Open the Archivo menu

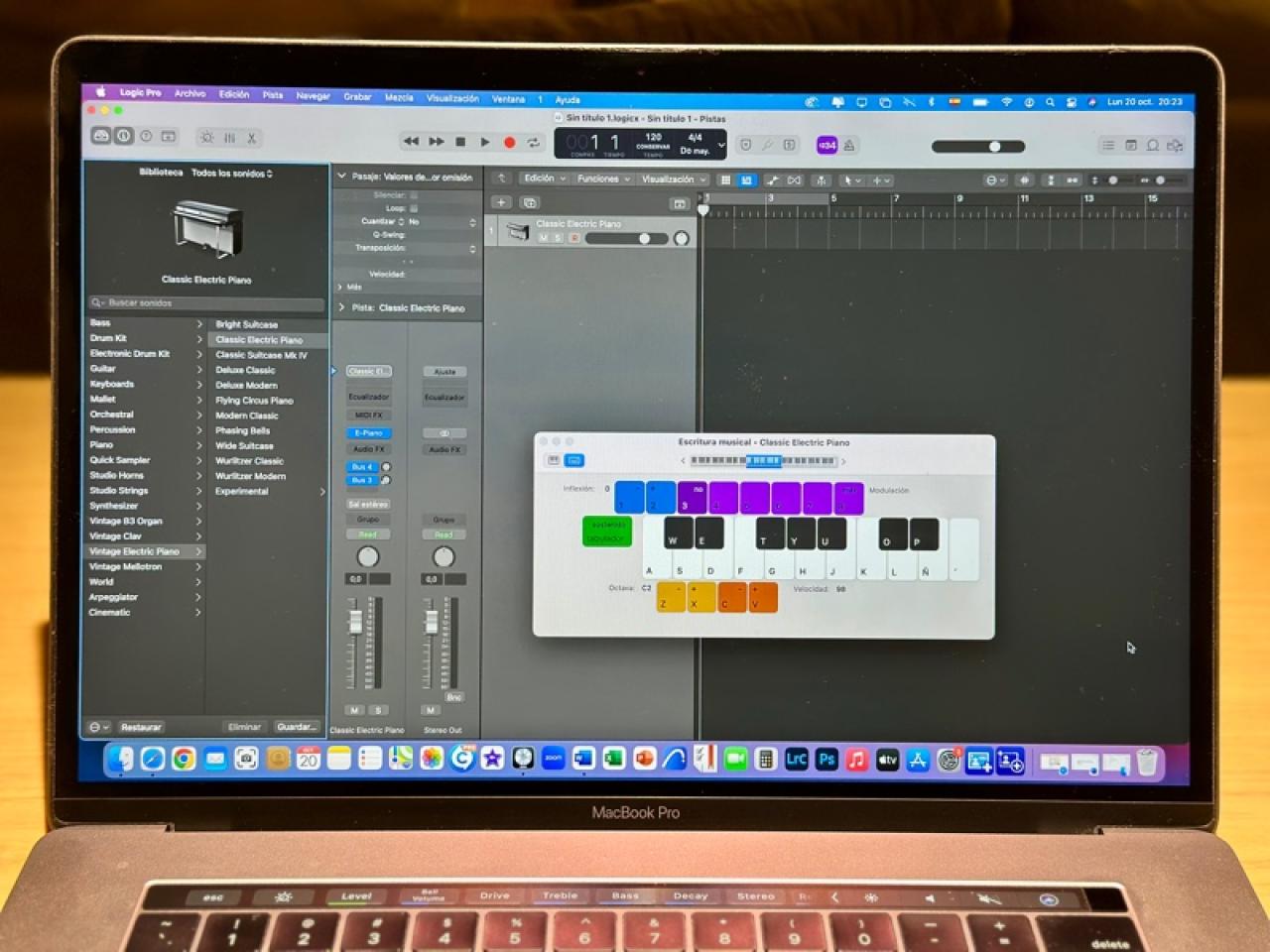click(x=190, y=93)
